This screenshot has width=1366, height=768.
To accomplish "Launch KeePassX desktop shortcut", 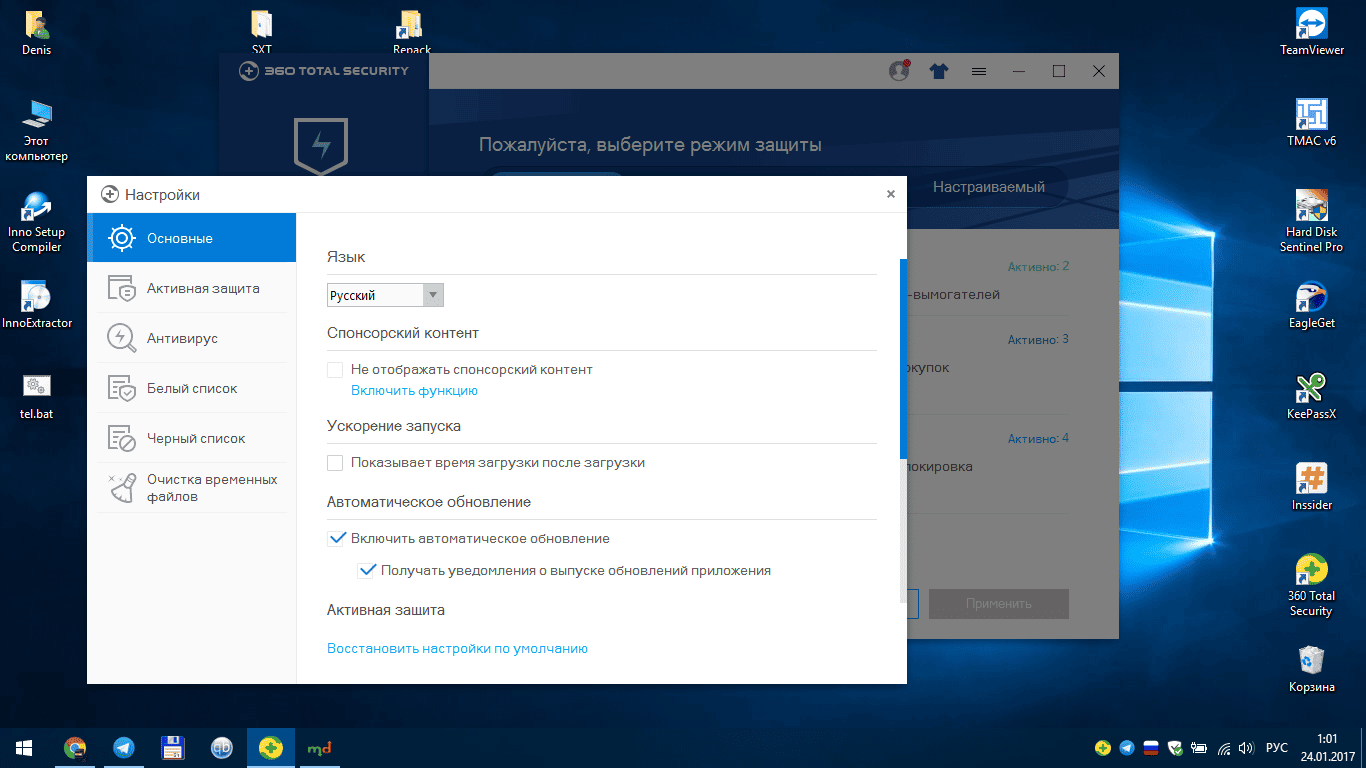I will click(1311, 396).
